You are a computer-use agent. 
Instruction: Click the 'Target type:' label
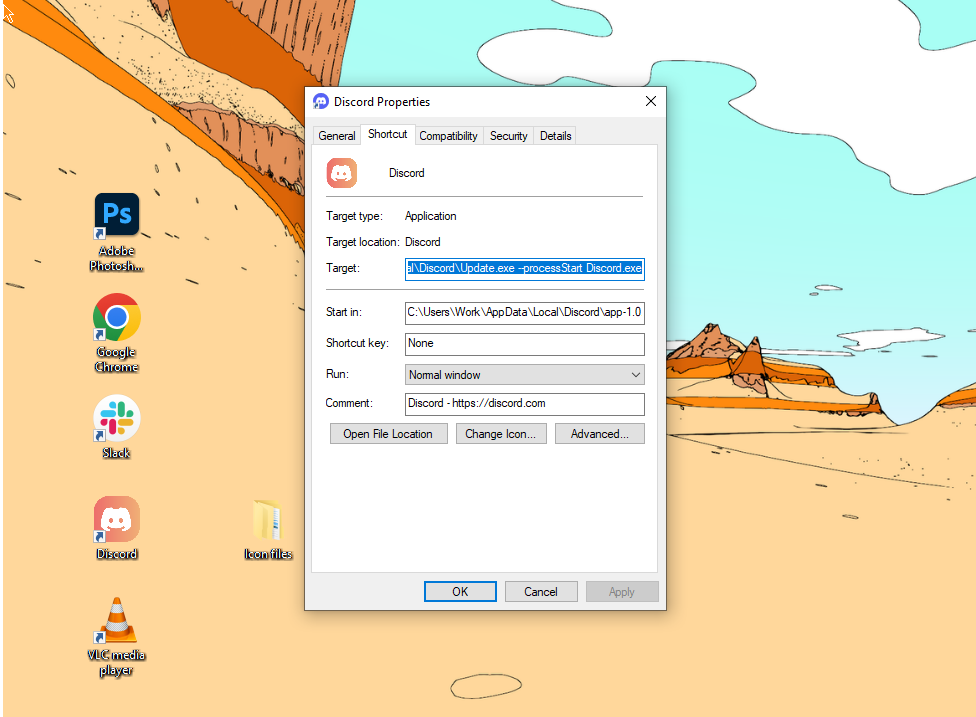tap(354, 216)
